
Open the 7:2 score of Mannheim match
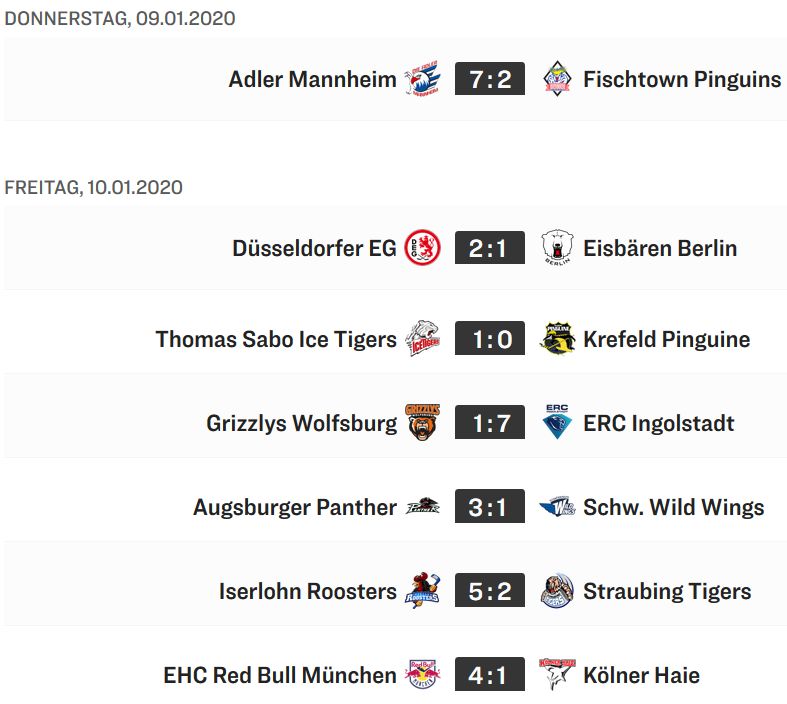click(x=490, y=79)
